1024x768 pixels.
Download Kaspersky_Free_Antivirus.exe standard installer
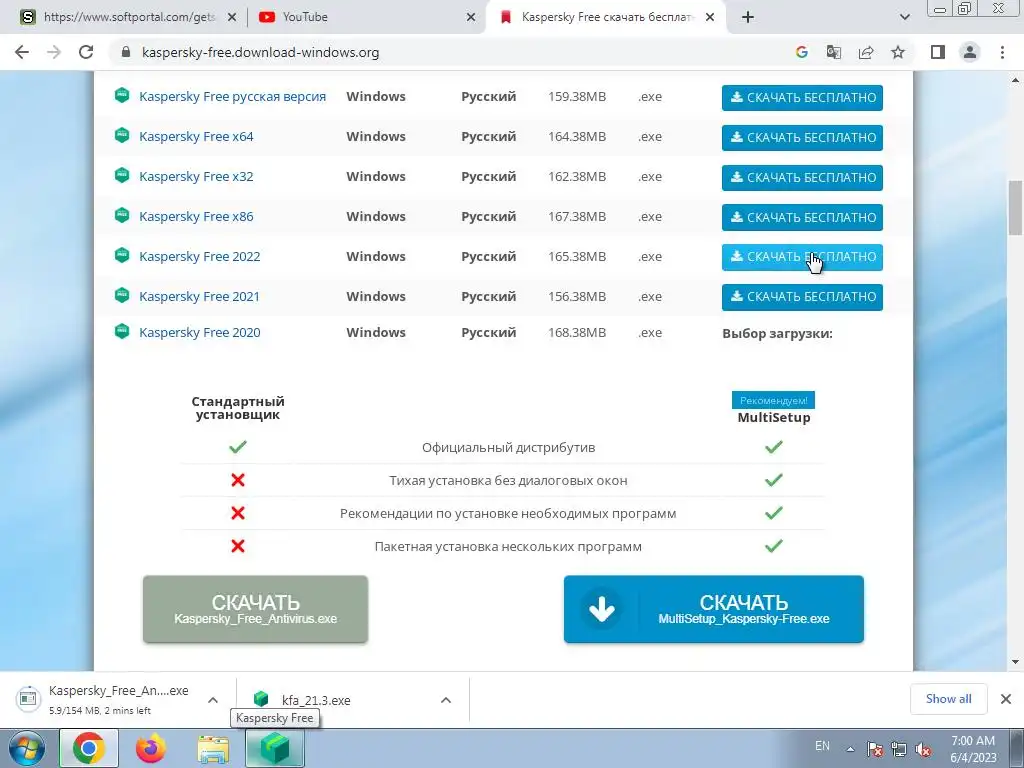255,609
